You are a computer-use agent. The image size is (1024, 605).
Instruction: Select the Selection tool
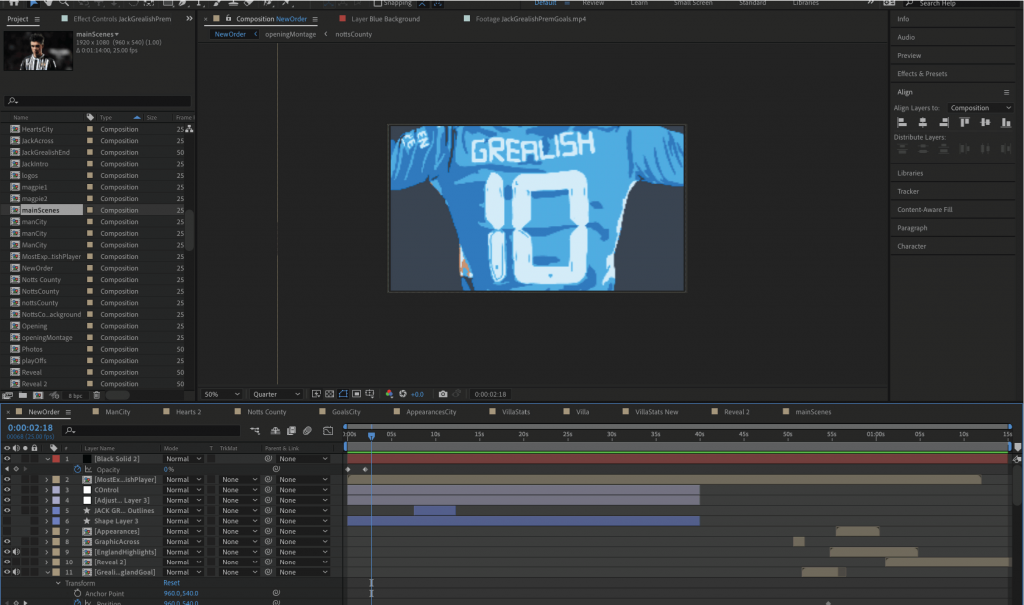pyautogui.click(x=34, y=4)
